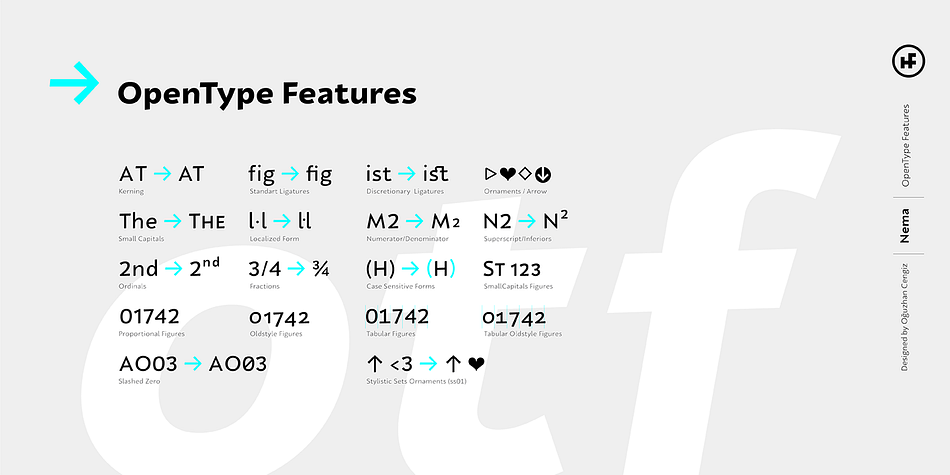Click the vertical OpenType Features sidebar label
This screenshot has height=475, width=950.
click(x=906, y=145)
